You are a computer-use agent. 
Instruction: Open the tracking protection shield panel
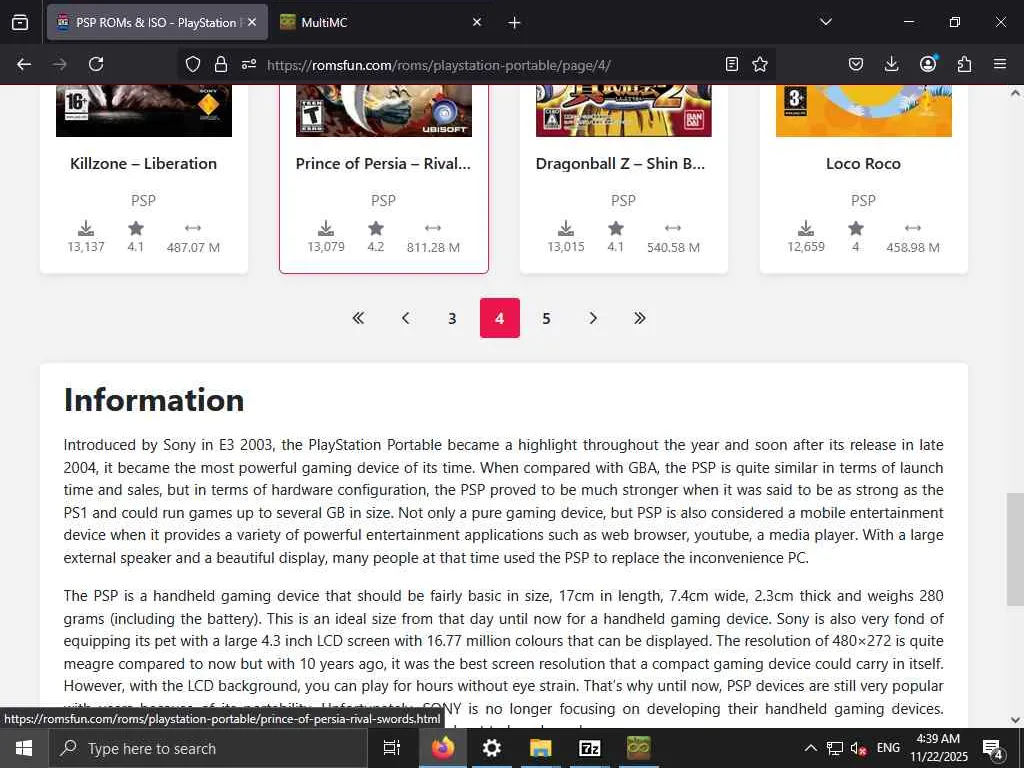[x=193, y=64]
